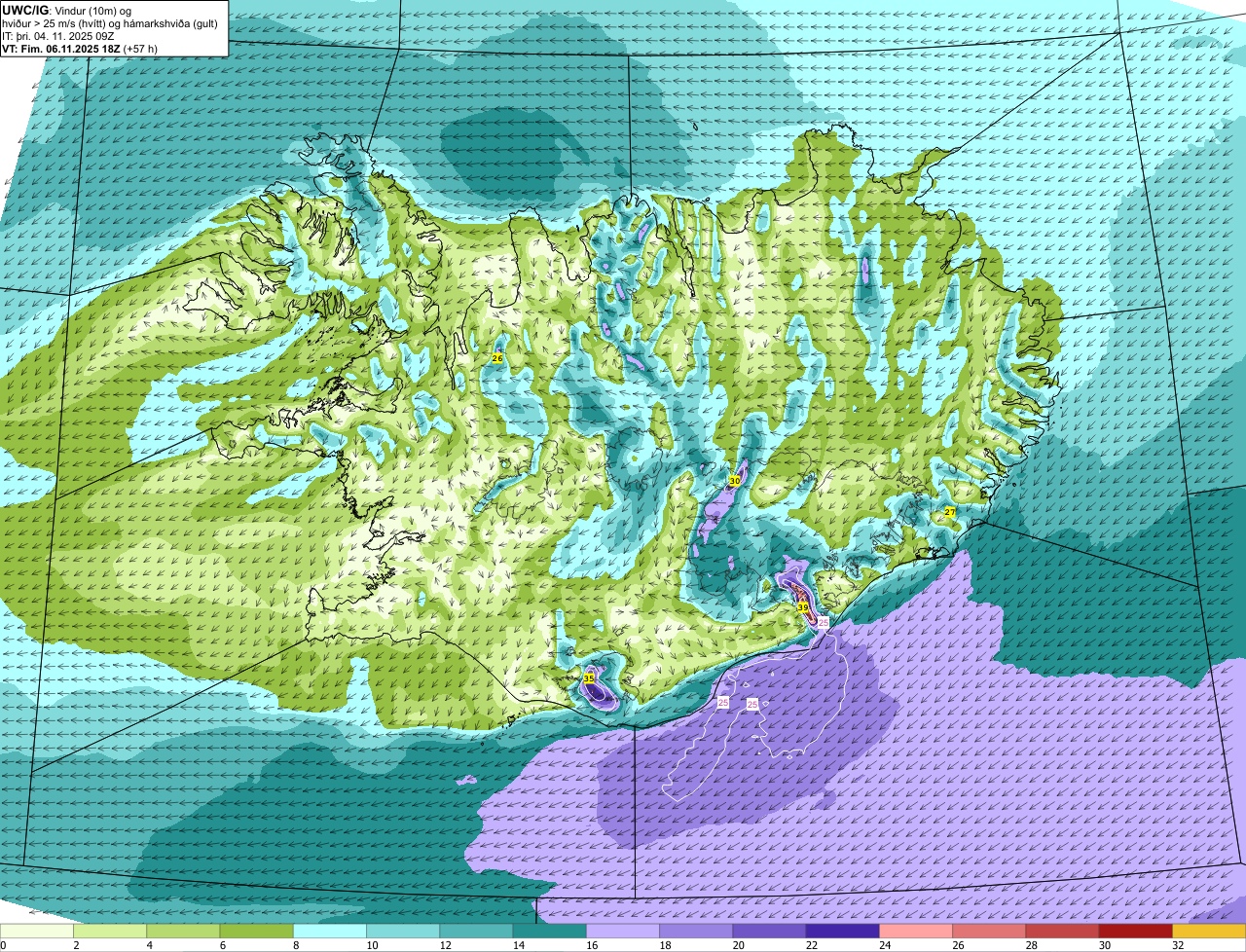Select the dark teal 14–16 m/s swatch
This screenshot has width=1246, height=952.
click(550, 932)
